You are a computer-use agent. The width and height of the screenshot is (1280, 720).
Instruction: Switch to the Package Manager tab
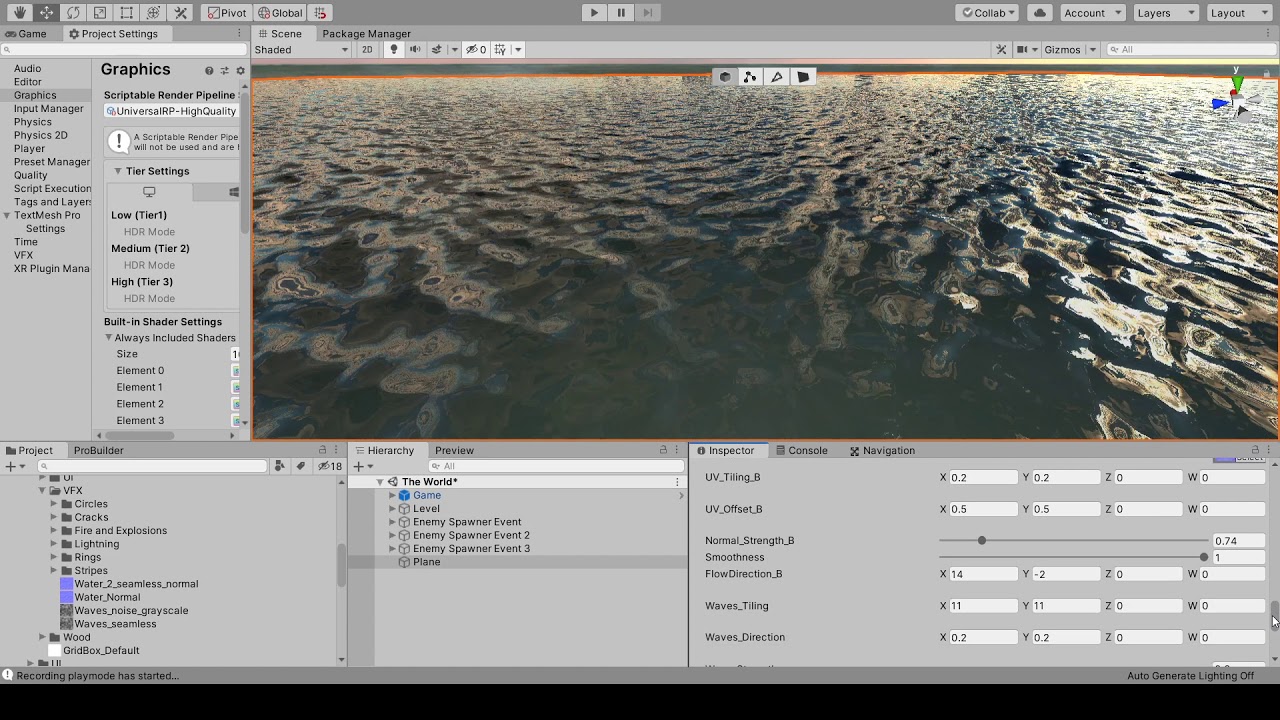click(x=366, y=33)
